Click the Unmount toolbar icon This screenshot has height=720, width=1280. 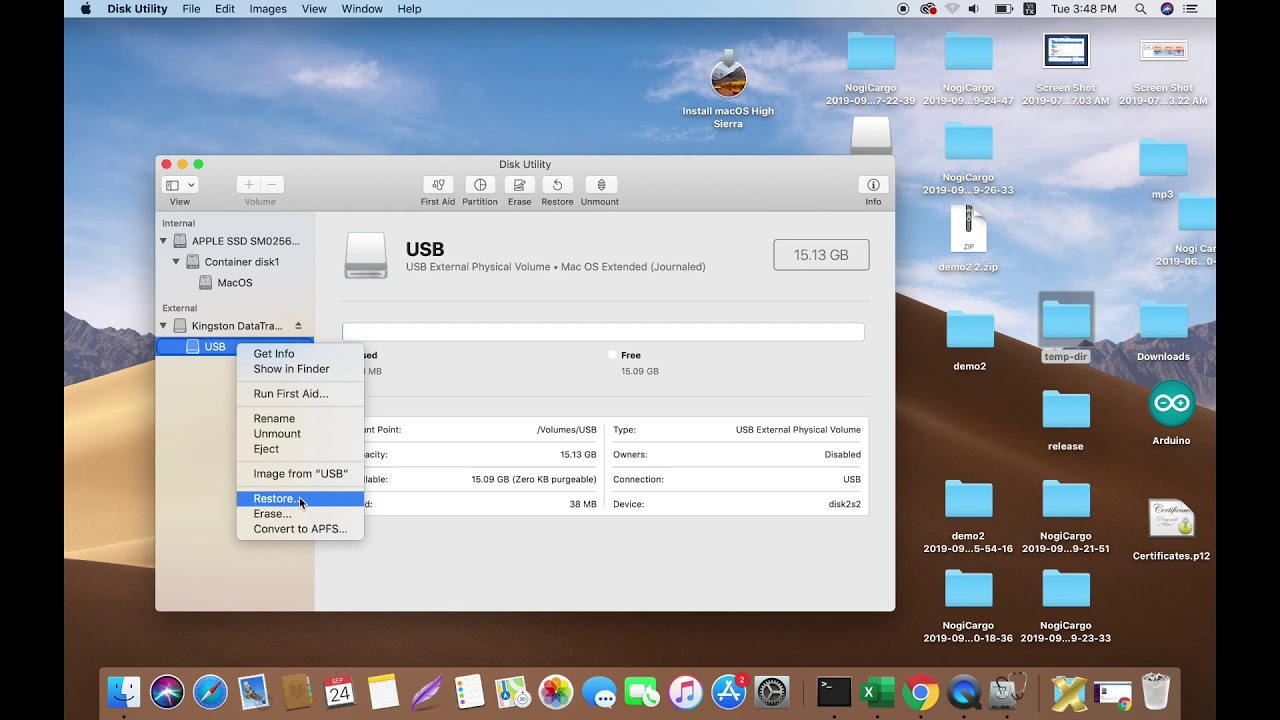[600, 185]
